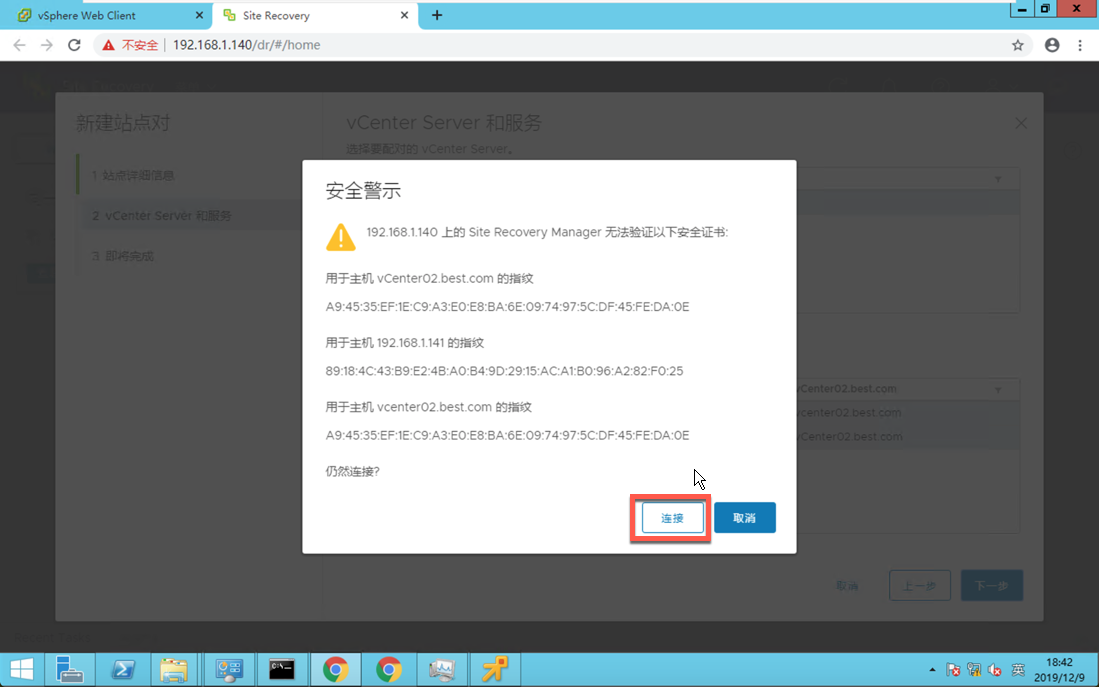Switch to the active Chrome taskbar window
Image resolution: width=1099 pixels, height=687 pixels.
pyautogui.click(x=335, y=669)
